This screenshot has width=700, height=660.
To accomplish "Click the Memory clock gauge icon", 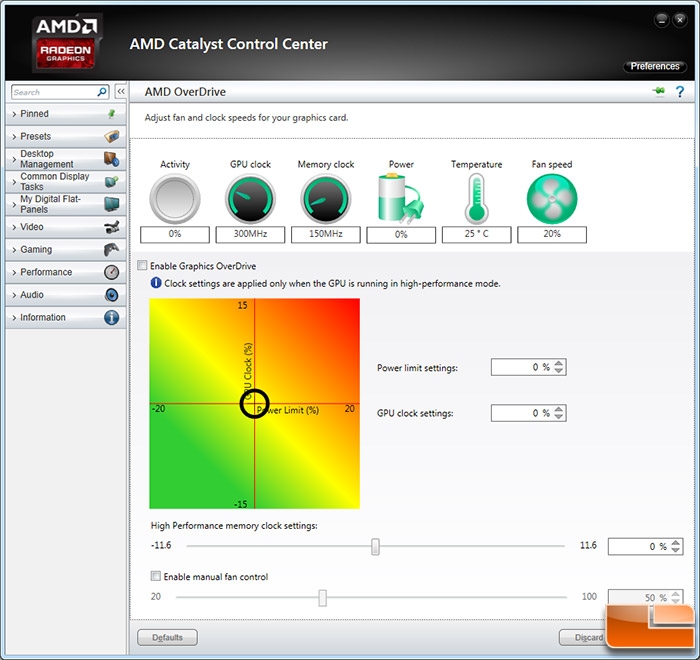I will click(326, 198).
